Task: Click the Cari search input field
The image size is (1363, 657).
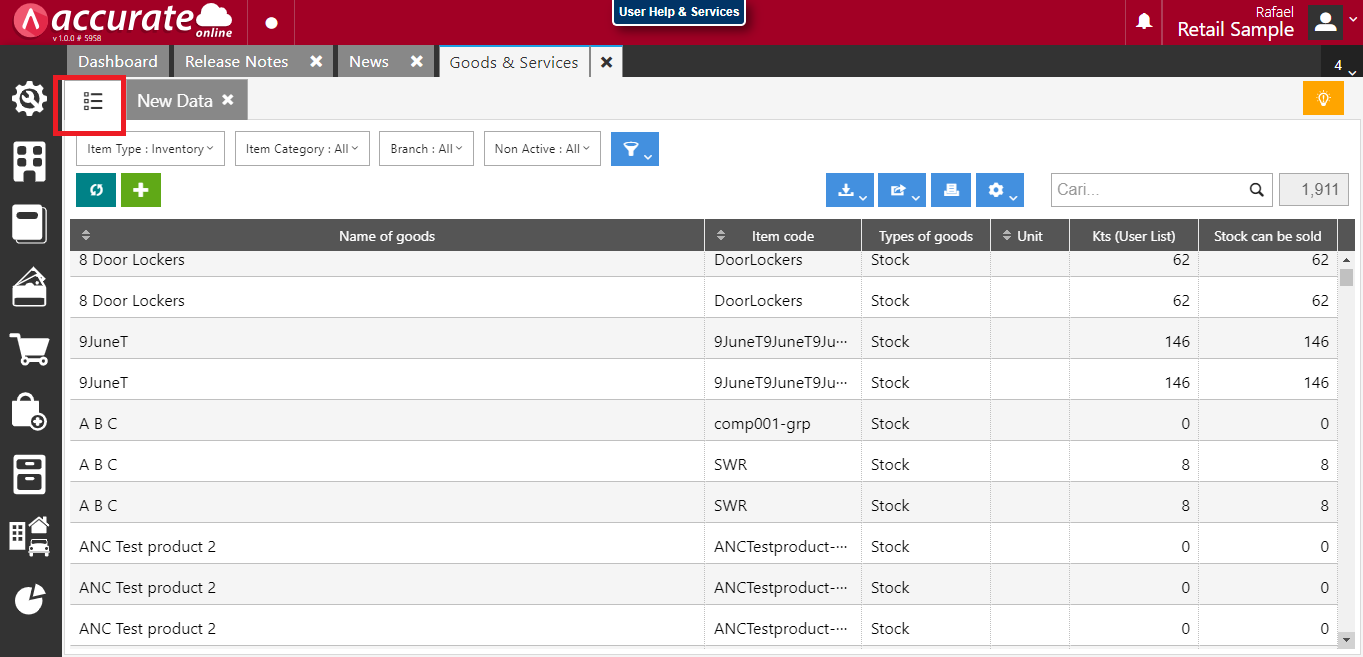Action: coord(1150,190)
